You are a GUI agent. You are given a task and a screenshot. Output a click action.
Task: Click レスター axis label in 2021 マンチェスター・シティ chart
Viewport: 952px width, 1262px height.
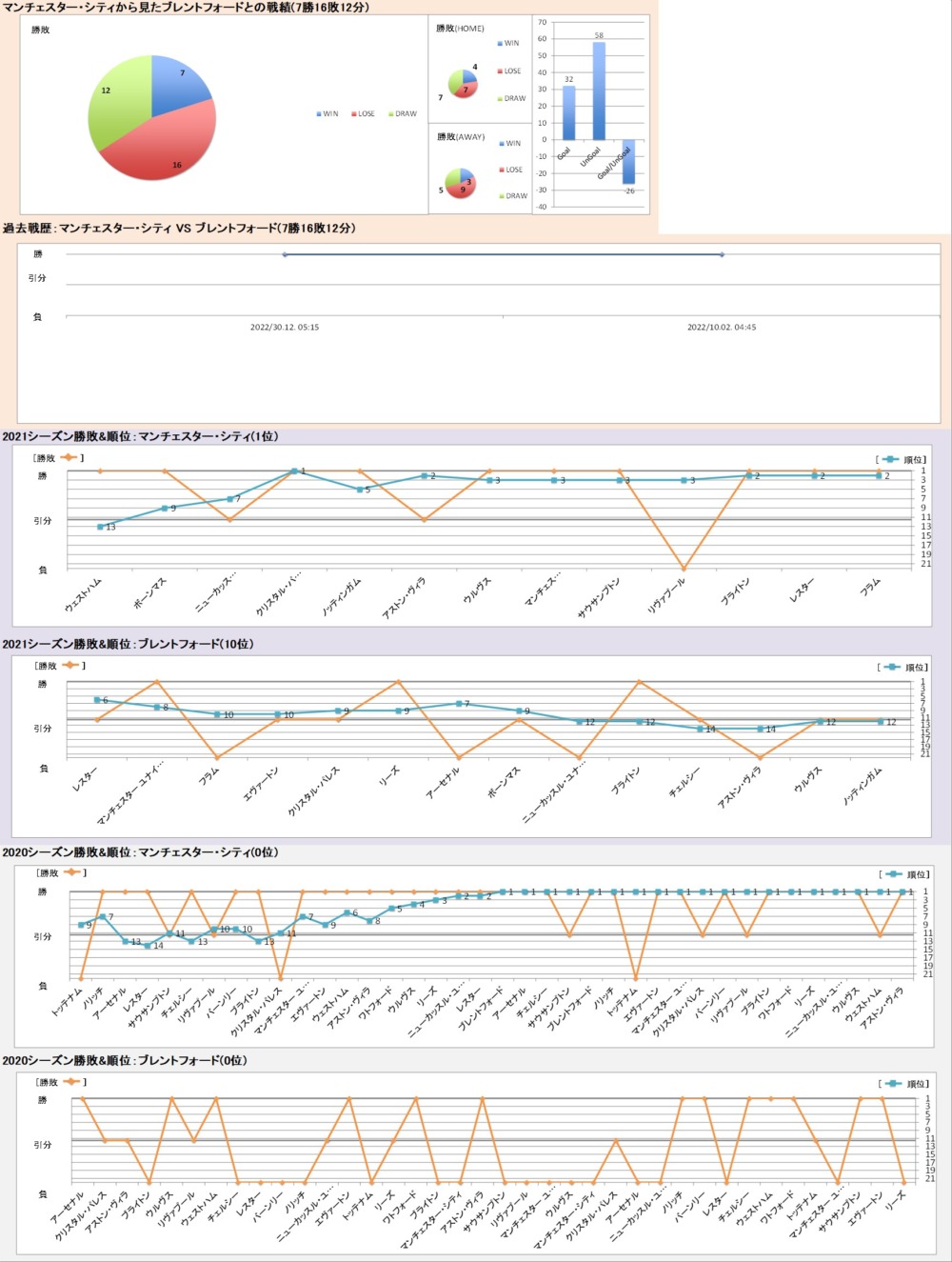click(x=802, y=590)
